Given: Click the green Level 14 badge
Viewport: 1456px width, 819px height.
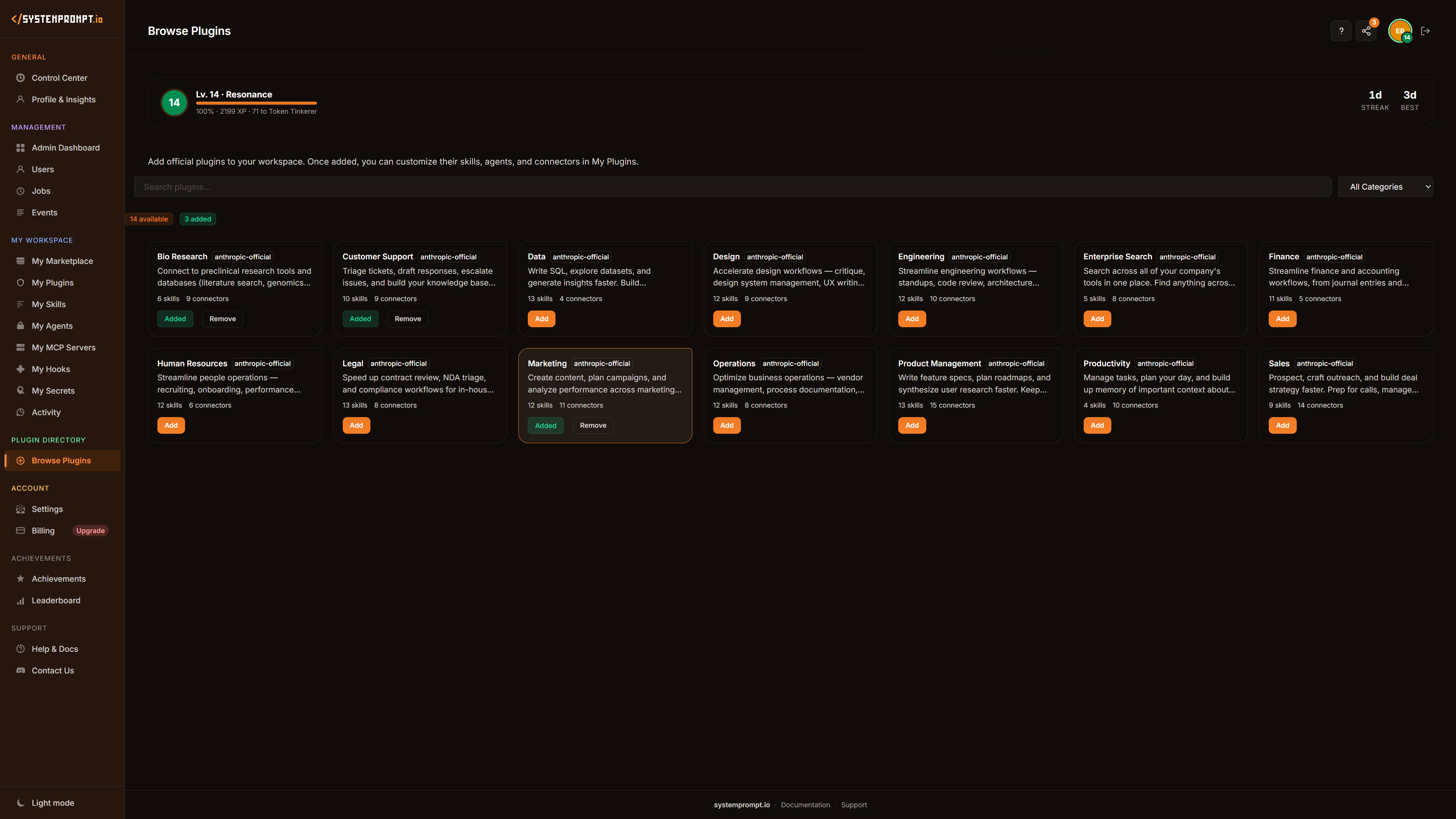Looking at the screenshot, I should click(174, 102).
